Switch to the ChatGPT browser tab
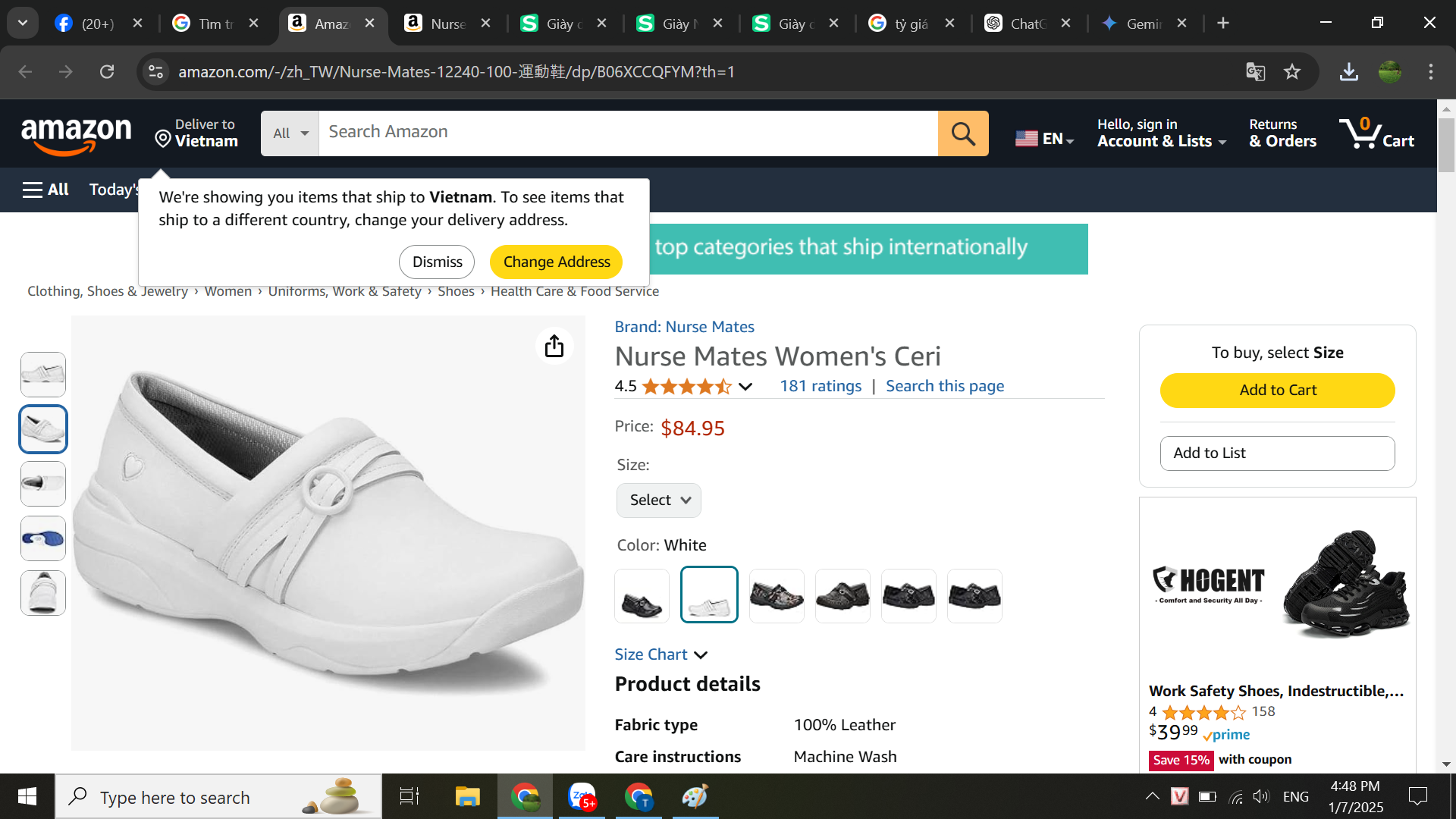Screen dimensions: 1456x819 (1028, 24)
